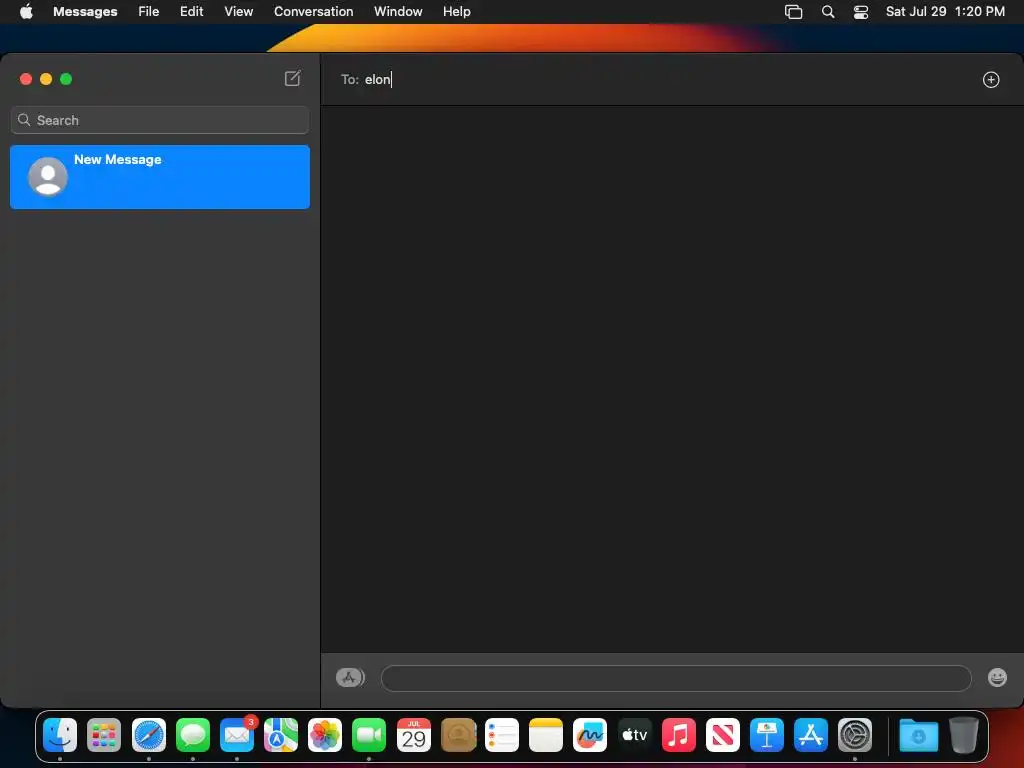Open the Downloads folder in dock
The height and width of the screenshot is (768, 1024).
[918, 735]
